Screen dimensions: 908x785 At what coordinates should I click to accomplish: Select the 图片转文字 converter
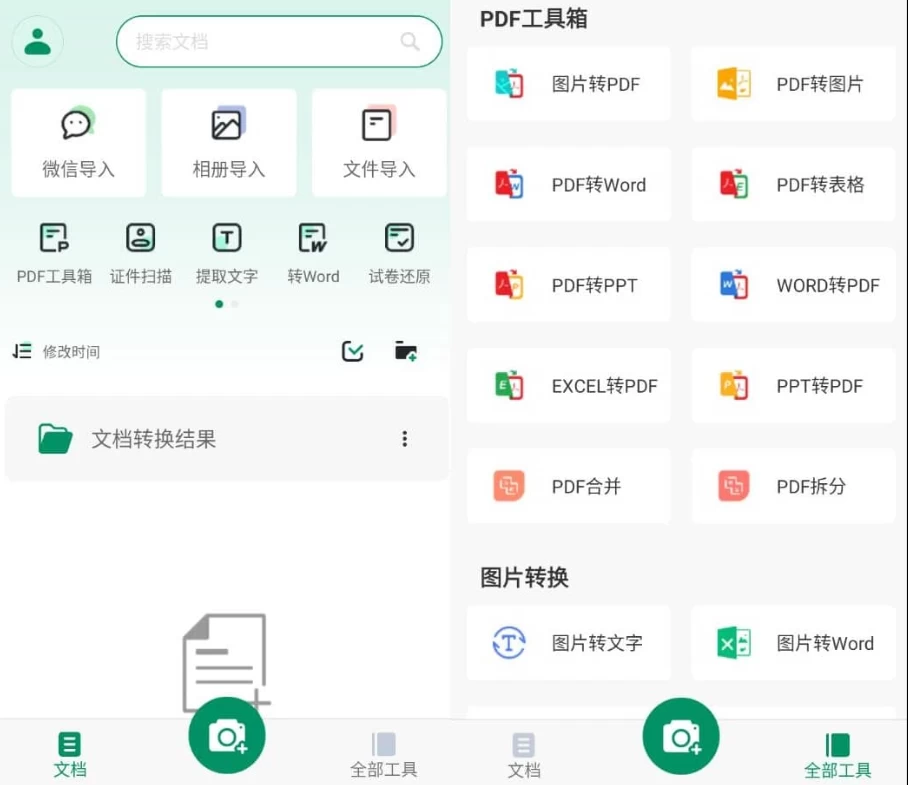click(x=568, y=643)
